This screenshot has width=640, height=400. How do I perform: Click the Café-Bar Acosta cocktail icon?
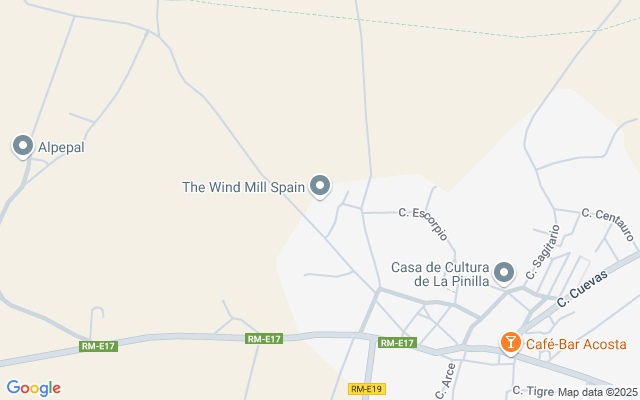point(511,342)
